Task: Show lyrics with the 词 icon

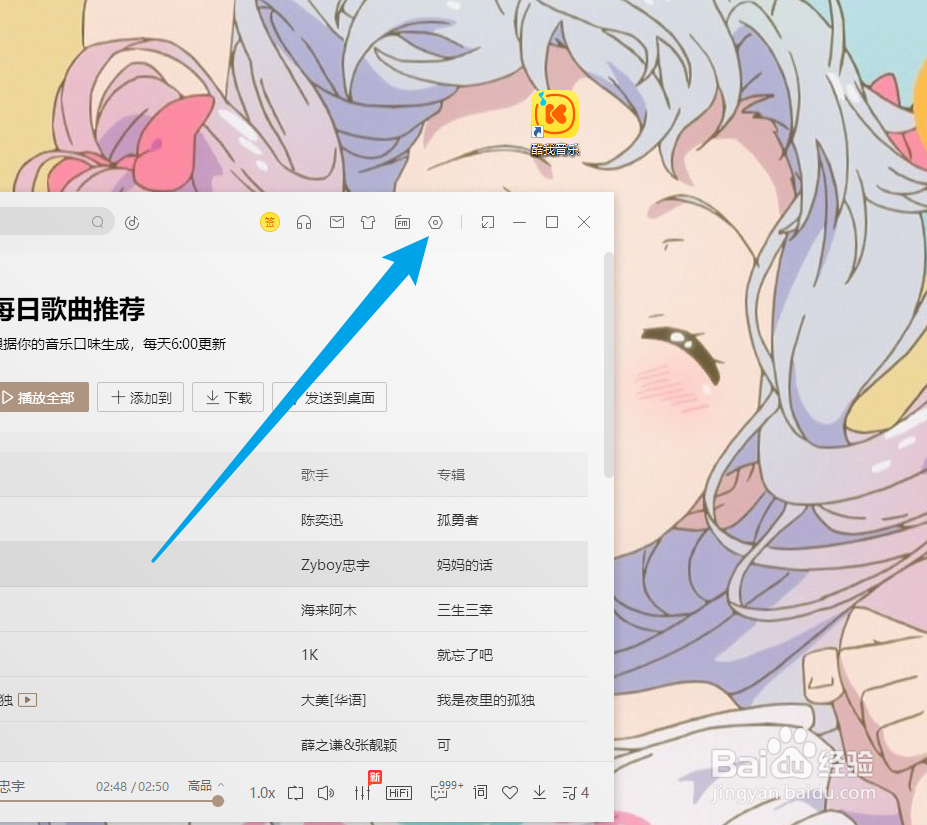Action: point(481,792)
